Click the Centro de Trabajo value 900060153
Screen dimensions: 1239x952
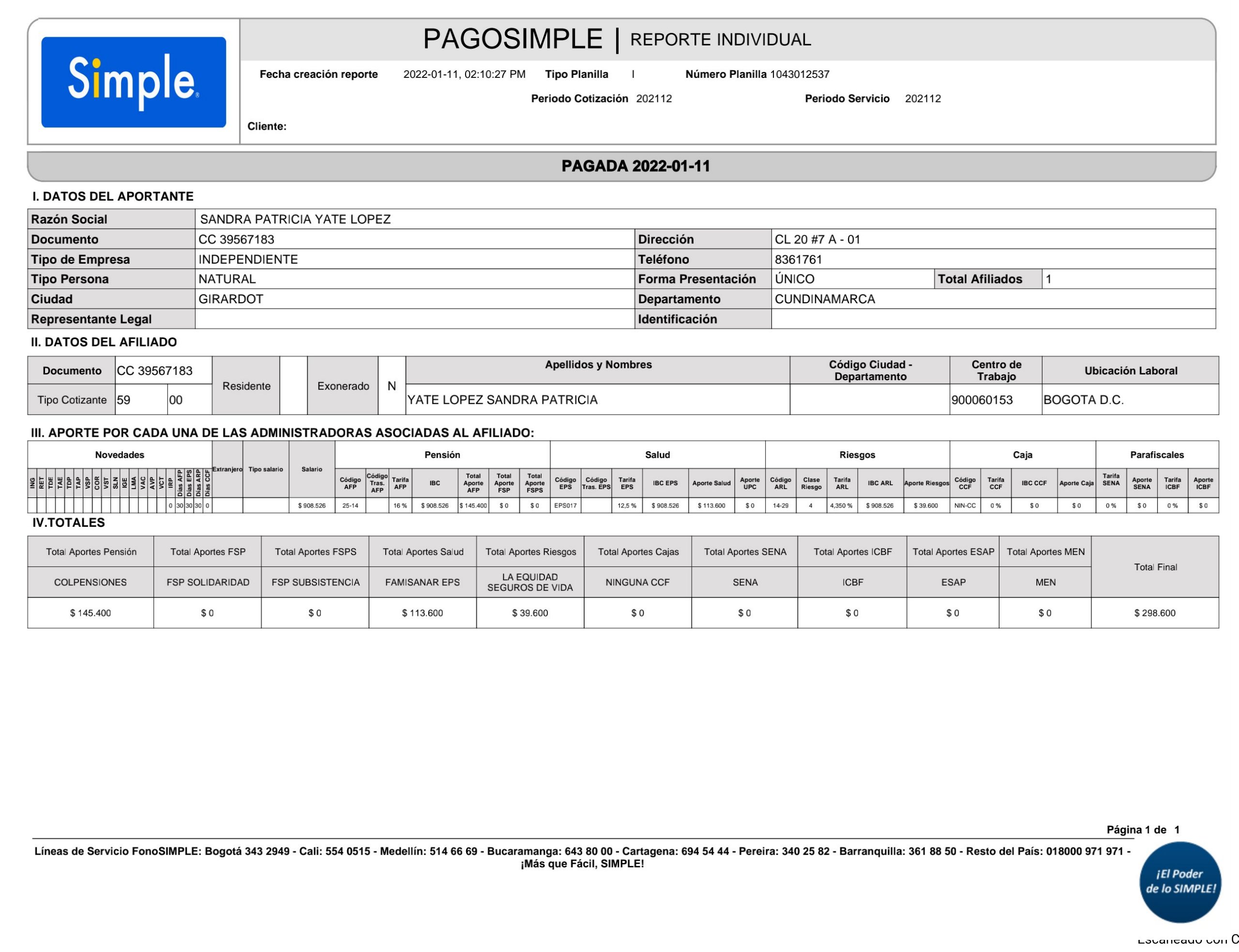982,400
